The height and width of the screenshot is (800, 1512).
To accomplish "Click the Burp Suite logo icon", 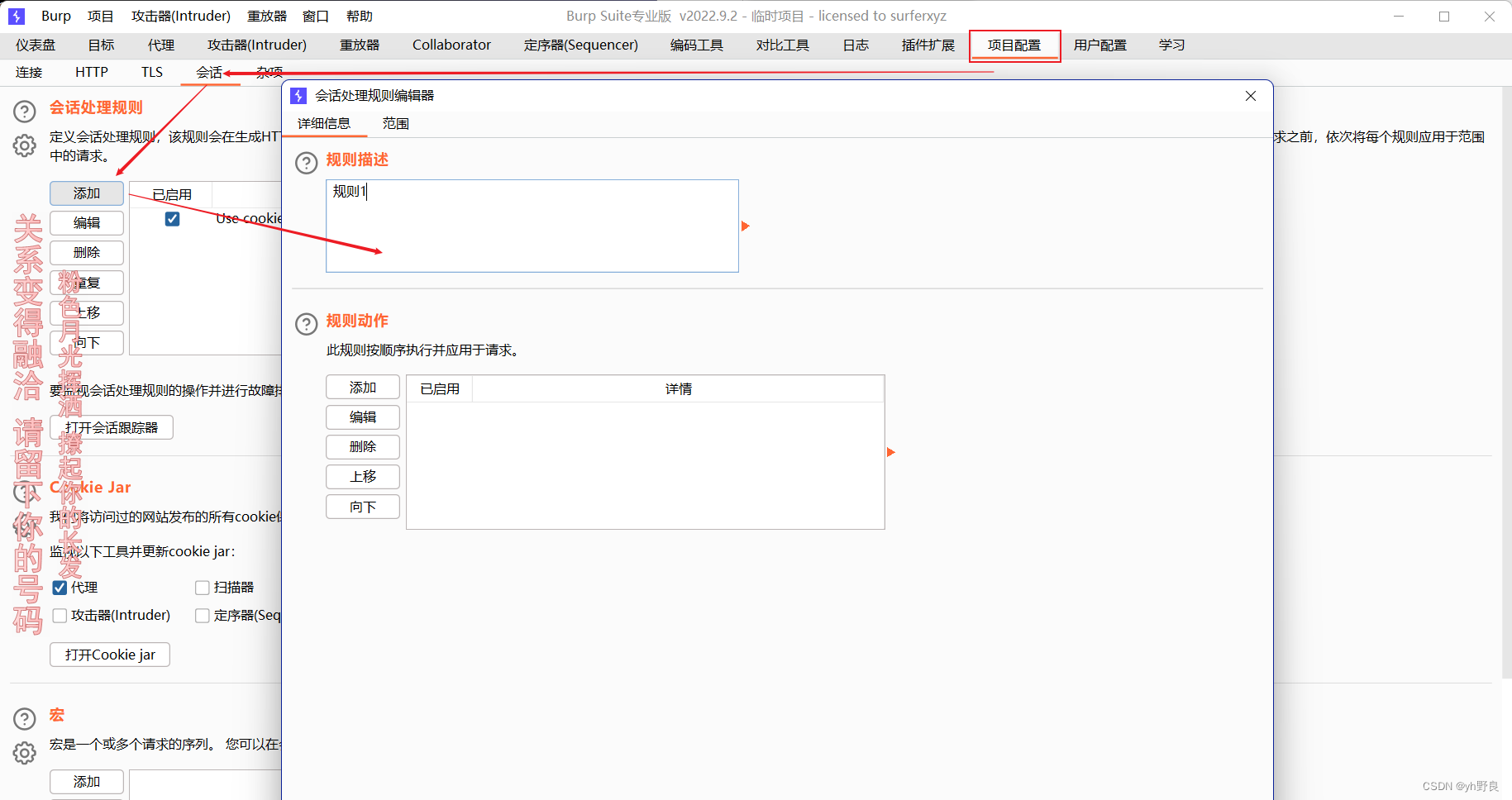I will point(16,16).
